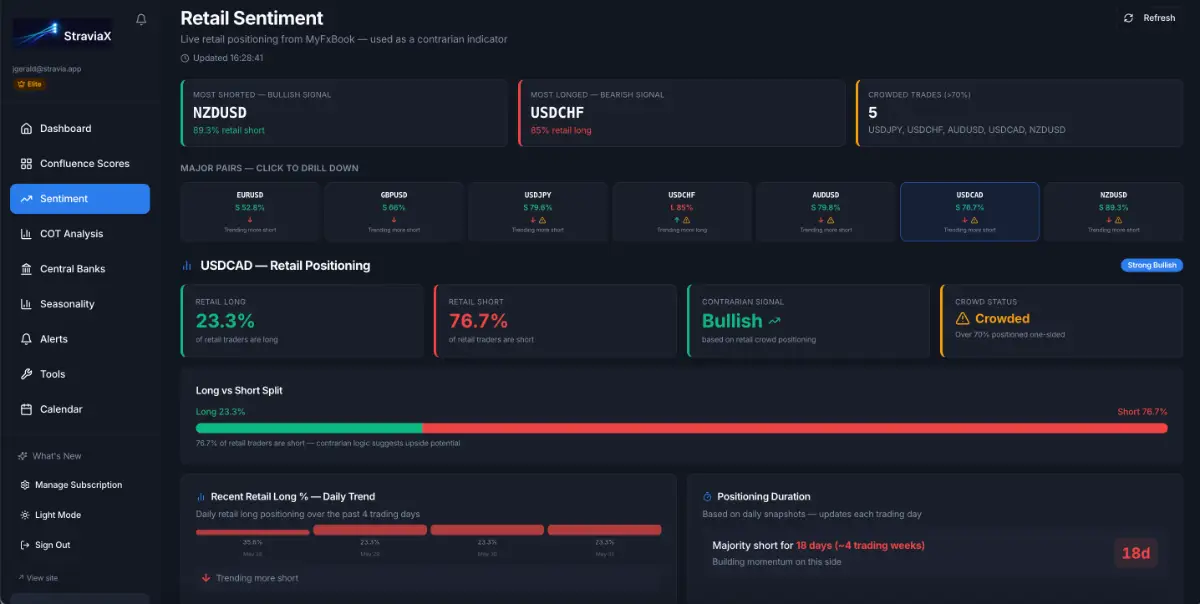Select the Sentiment menu item
This screenshot has height=604, width=1200.
[80, 198]
